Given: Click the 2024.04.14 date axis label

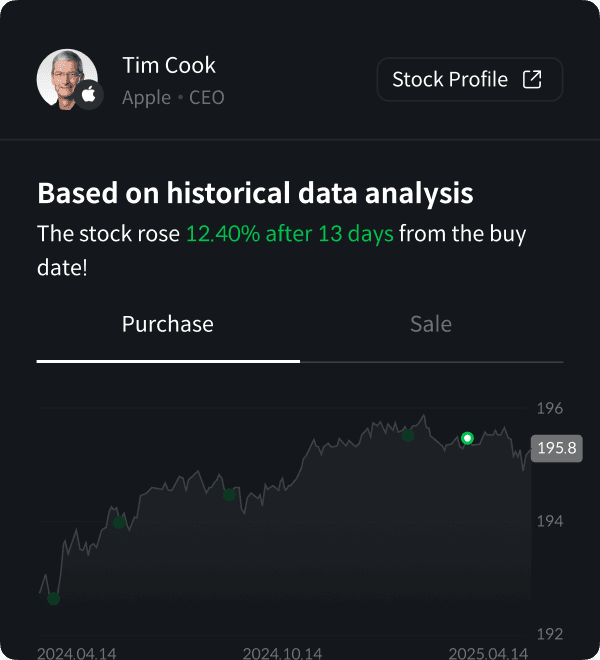Looking at the screenshot, I should pos(77,653).
